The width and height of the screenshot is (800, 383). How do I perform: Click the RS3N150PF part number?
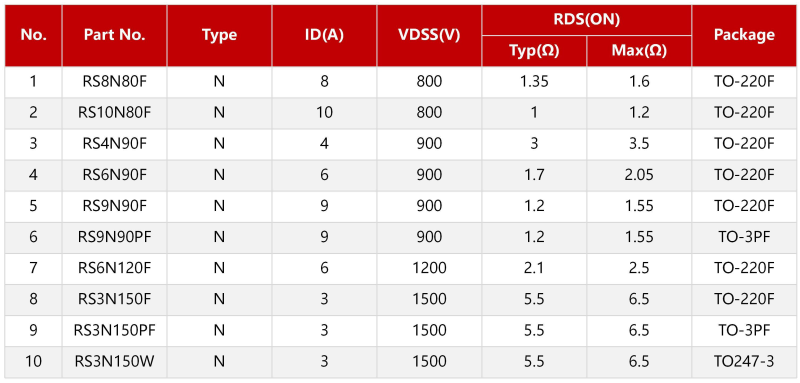[114, 330]
